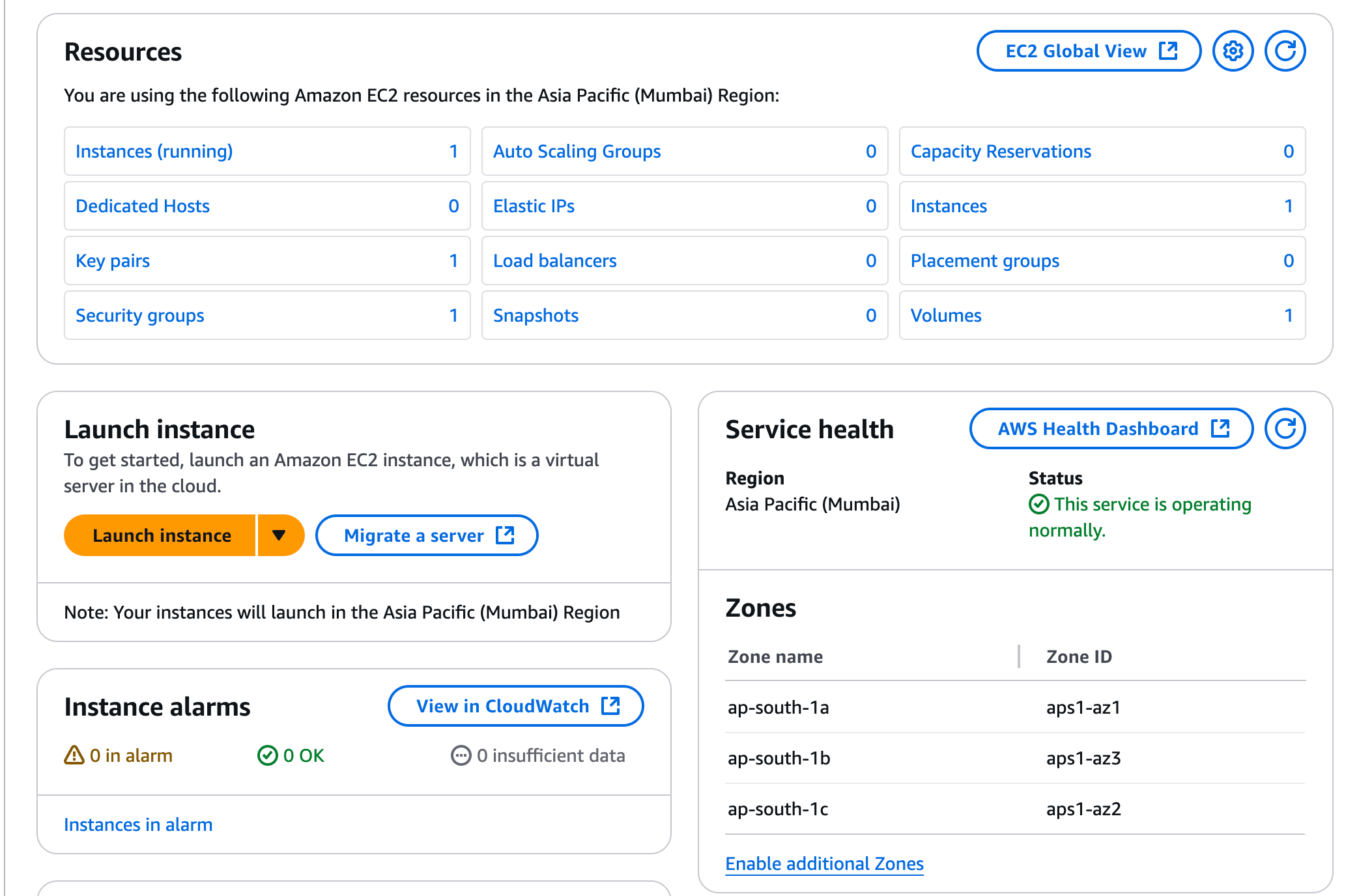Open the Snapshots resource
The image size is (1359, 896).
536,315
